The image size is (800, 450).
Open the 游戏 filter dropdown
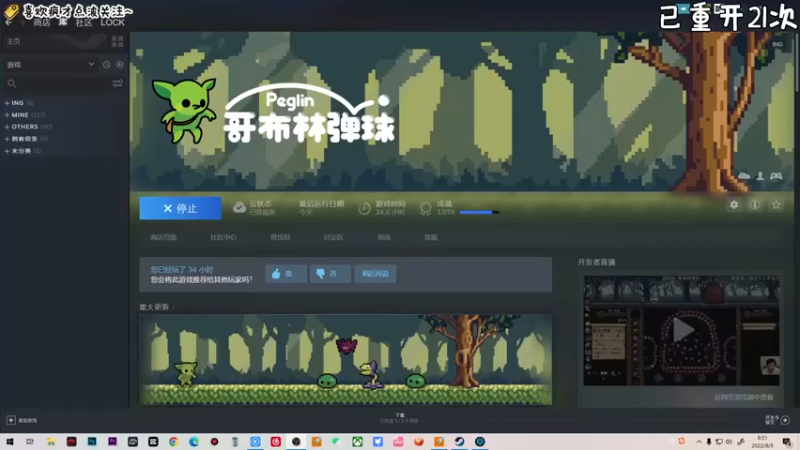tap(50, 65)
